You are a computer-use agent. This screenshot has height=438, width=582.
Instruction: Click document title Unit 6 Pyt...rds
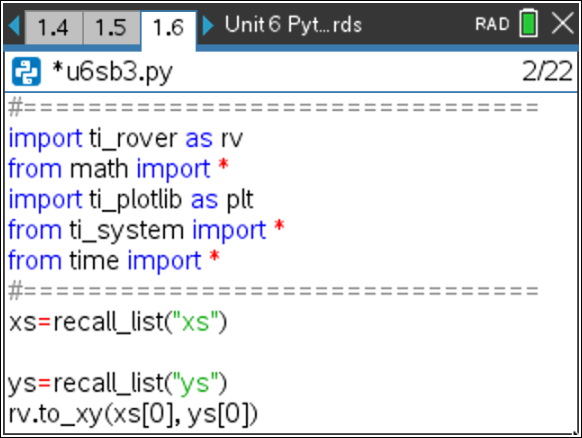tap(293, 25)
